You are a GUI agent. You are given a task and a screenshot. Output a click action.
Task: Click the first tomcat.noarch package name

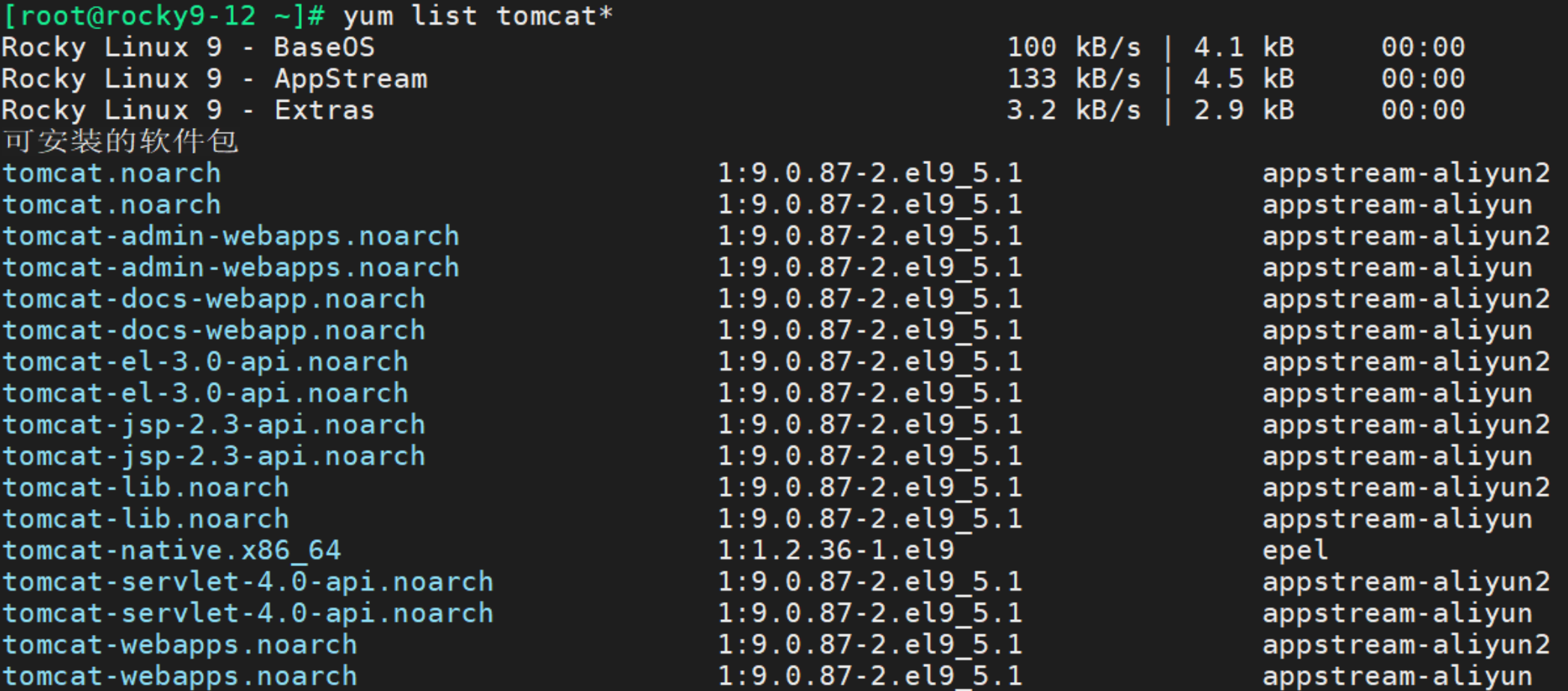point(112,174)
